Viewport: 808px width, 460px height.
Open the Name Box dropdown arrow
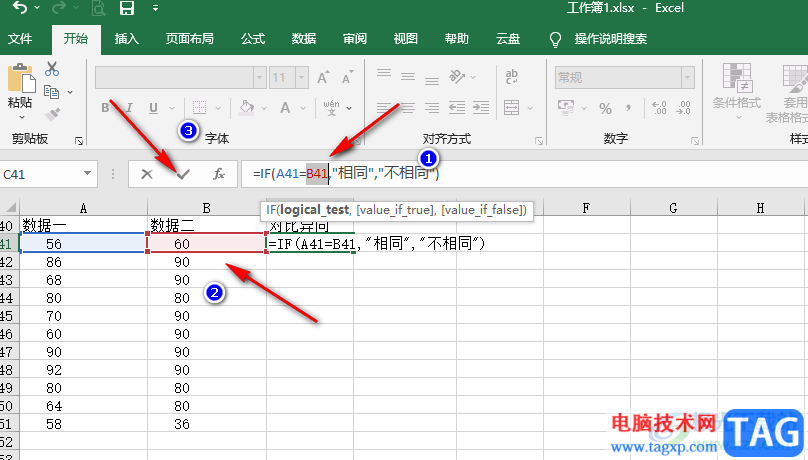click(87, 174)
